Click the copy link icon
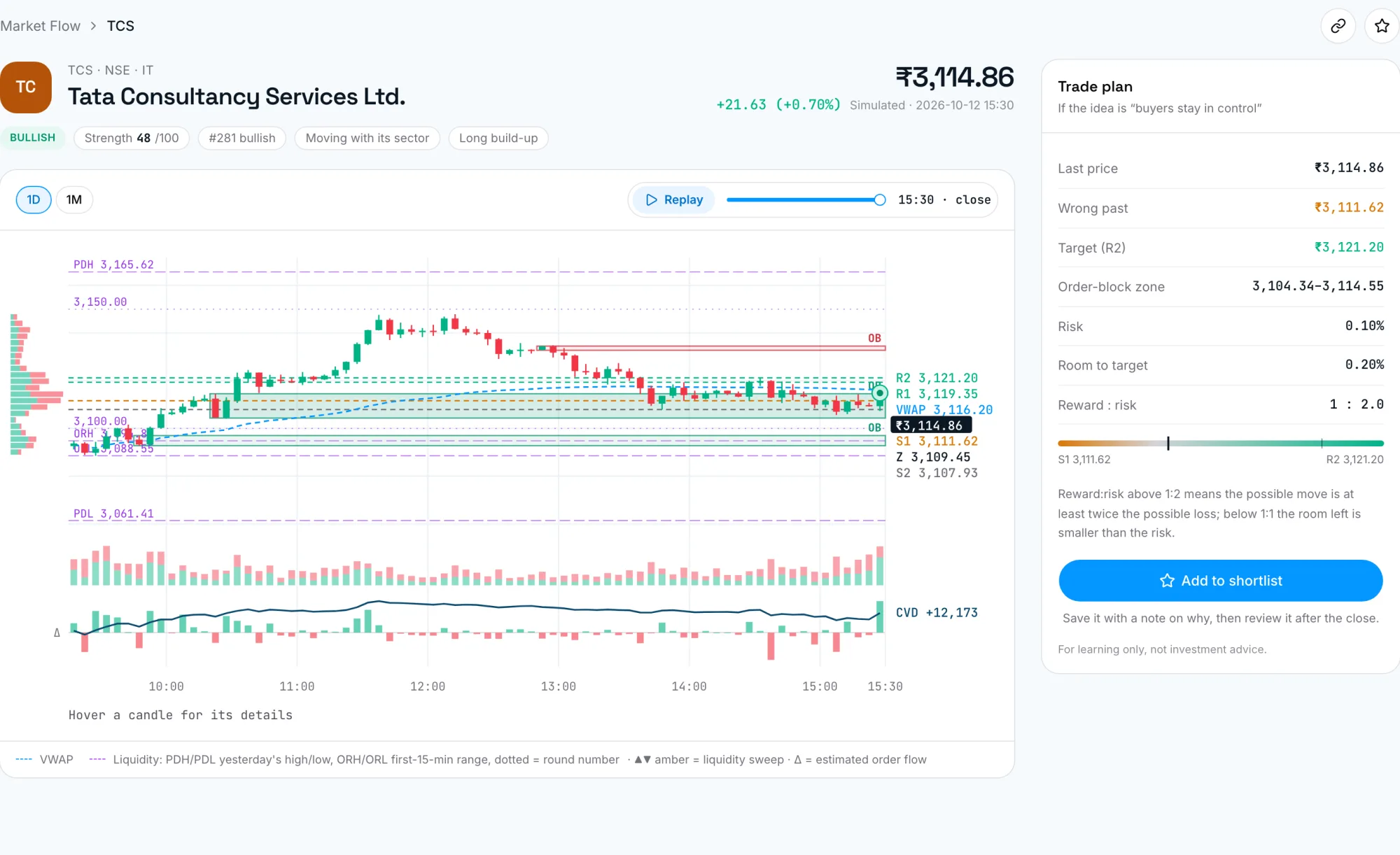The height and width of the screenshot is (855, 1400). [1338, 26]
